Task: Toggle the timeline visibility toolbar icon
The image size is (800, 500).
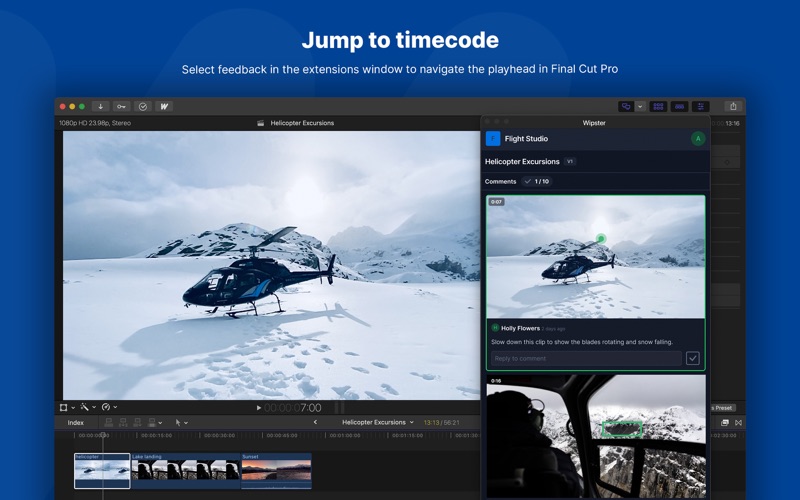Action: [x=679, y=107]
